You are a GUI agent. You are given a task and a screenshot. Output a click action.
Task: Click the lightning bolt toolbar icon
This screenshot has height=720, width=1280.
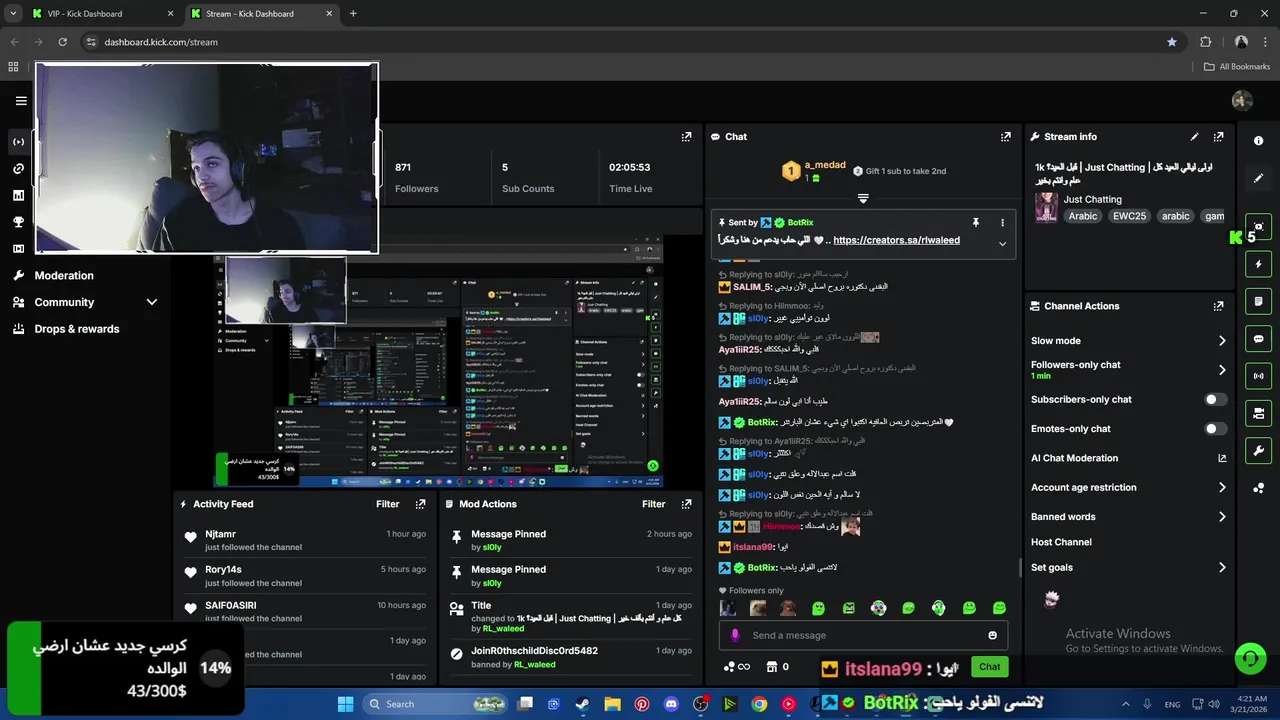click(1258, 264)
